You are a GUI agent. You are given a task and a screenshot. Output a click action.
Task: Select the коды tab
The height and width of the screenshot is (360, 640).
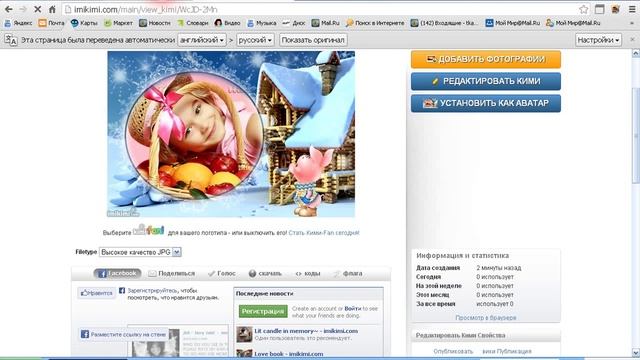[308, 273]
